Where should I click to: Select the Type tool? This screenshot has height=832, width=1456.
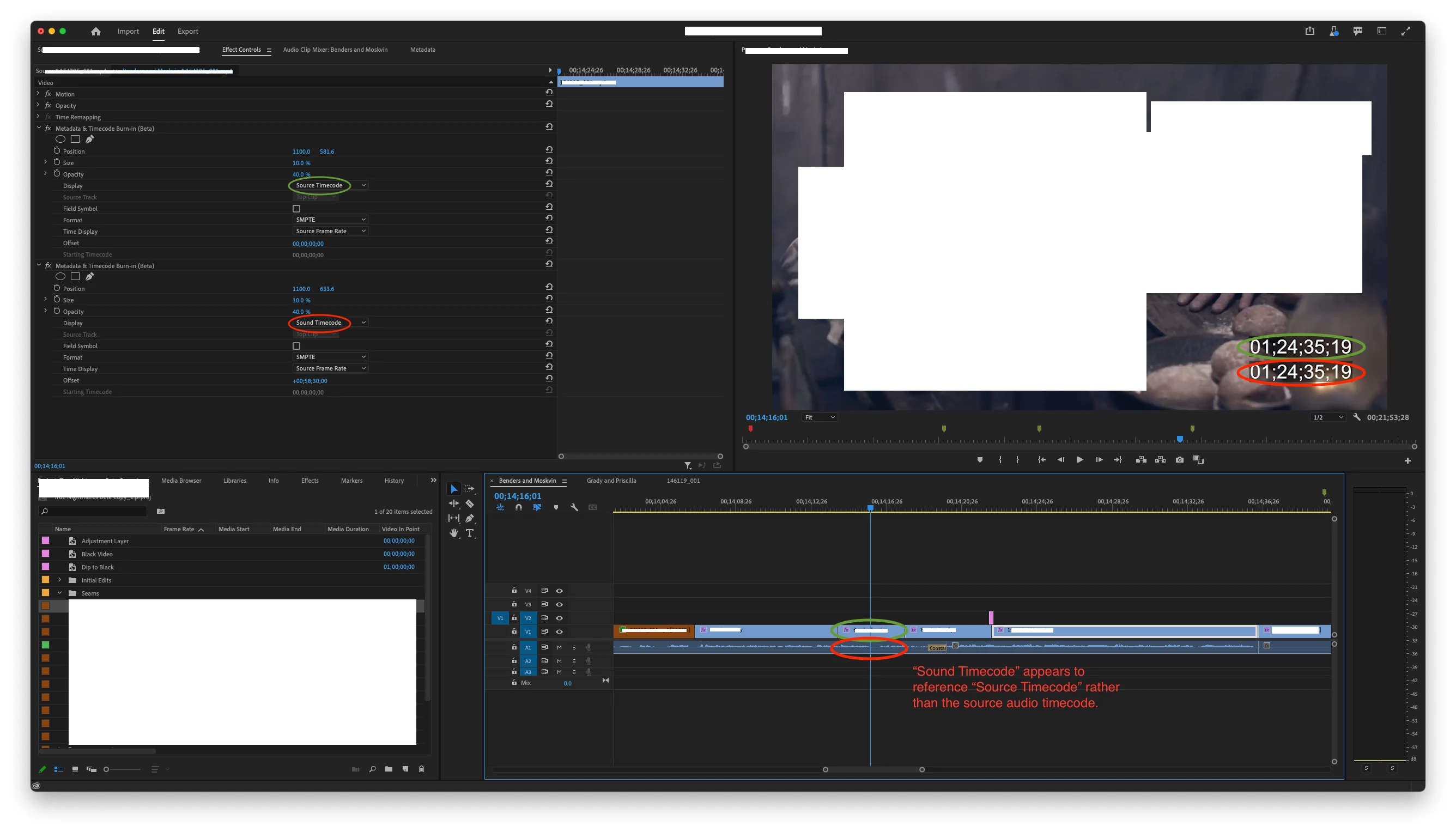[x=470, y=533]
